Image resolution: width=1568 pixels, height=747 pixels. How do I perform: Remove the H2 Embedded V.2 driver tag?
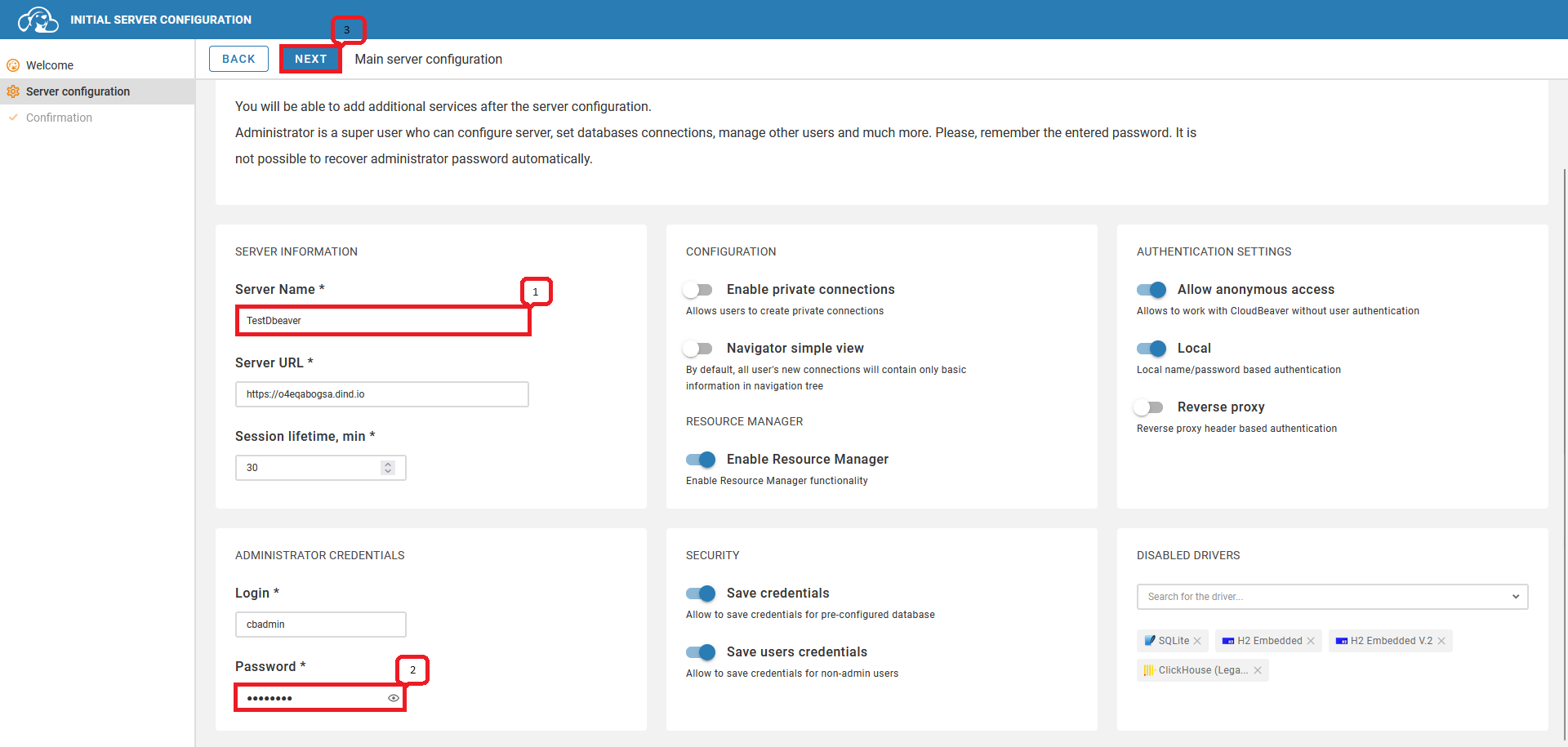pos(1441,641)
